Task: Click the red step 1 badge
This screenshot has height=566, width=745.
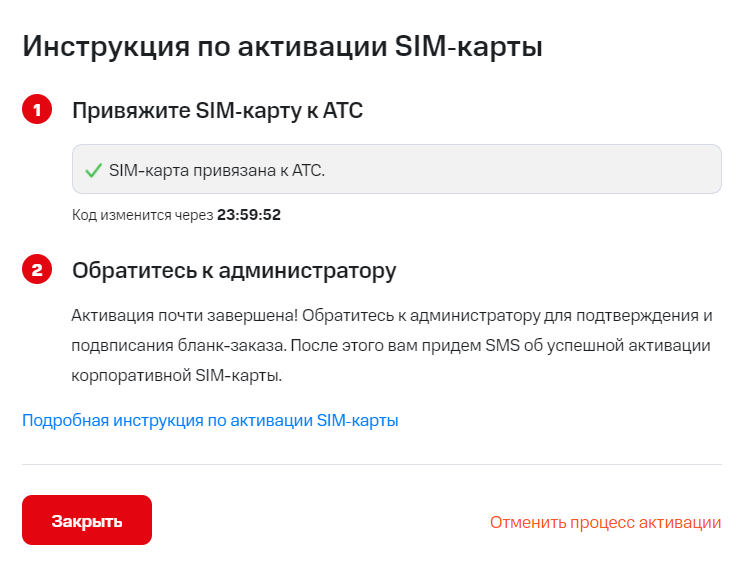Action: pos(36,111)
